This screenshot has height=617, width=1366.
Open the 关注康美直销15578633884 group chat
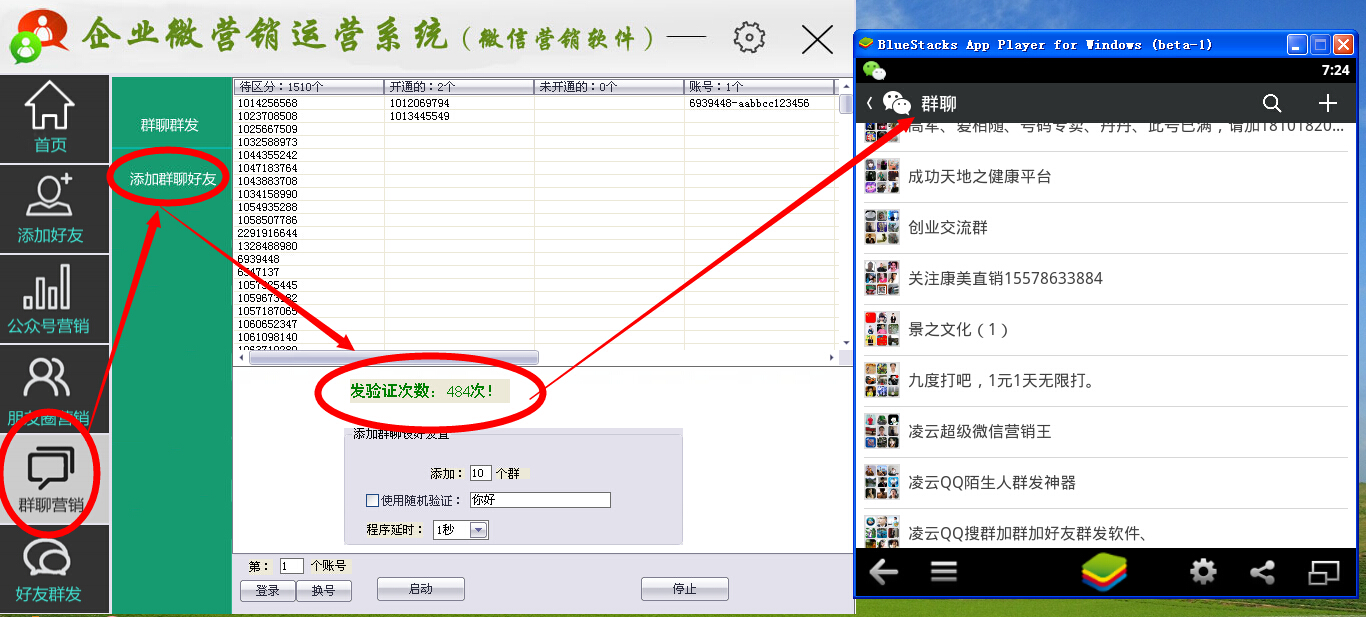[x=1107, y=279]
